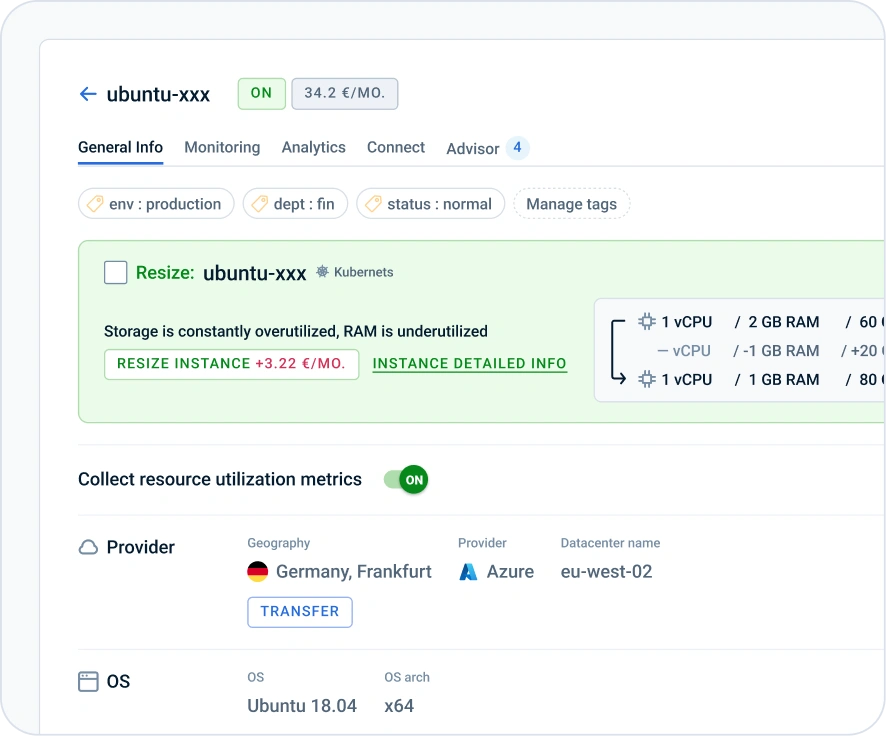Open the INSTANCE DETAILED INFO link

[470, 364]
